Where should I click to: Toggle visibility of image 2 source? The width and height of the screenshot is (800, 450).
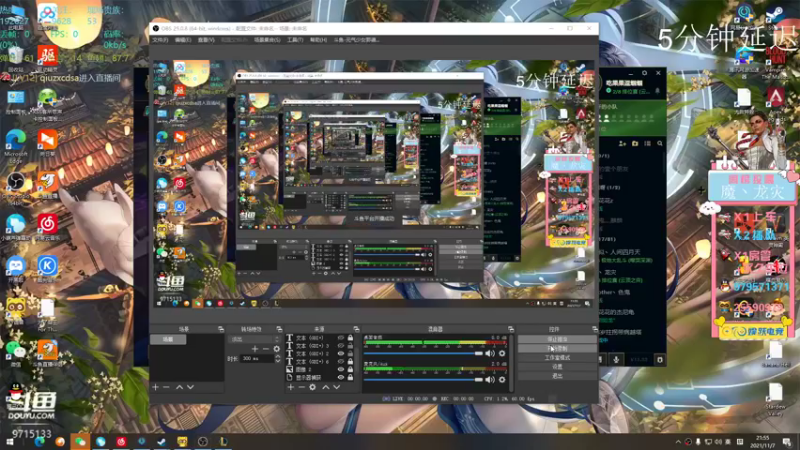341,369
